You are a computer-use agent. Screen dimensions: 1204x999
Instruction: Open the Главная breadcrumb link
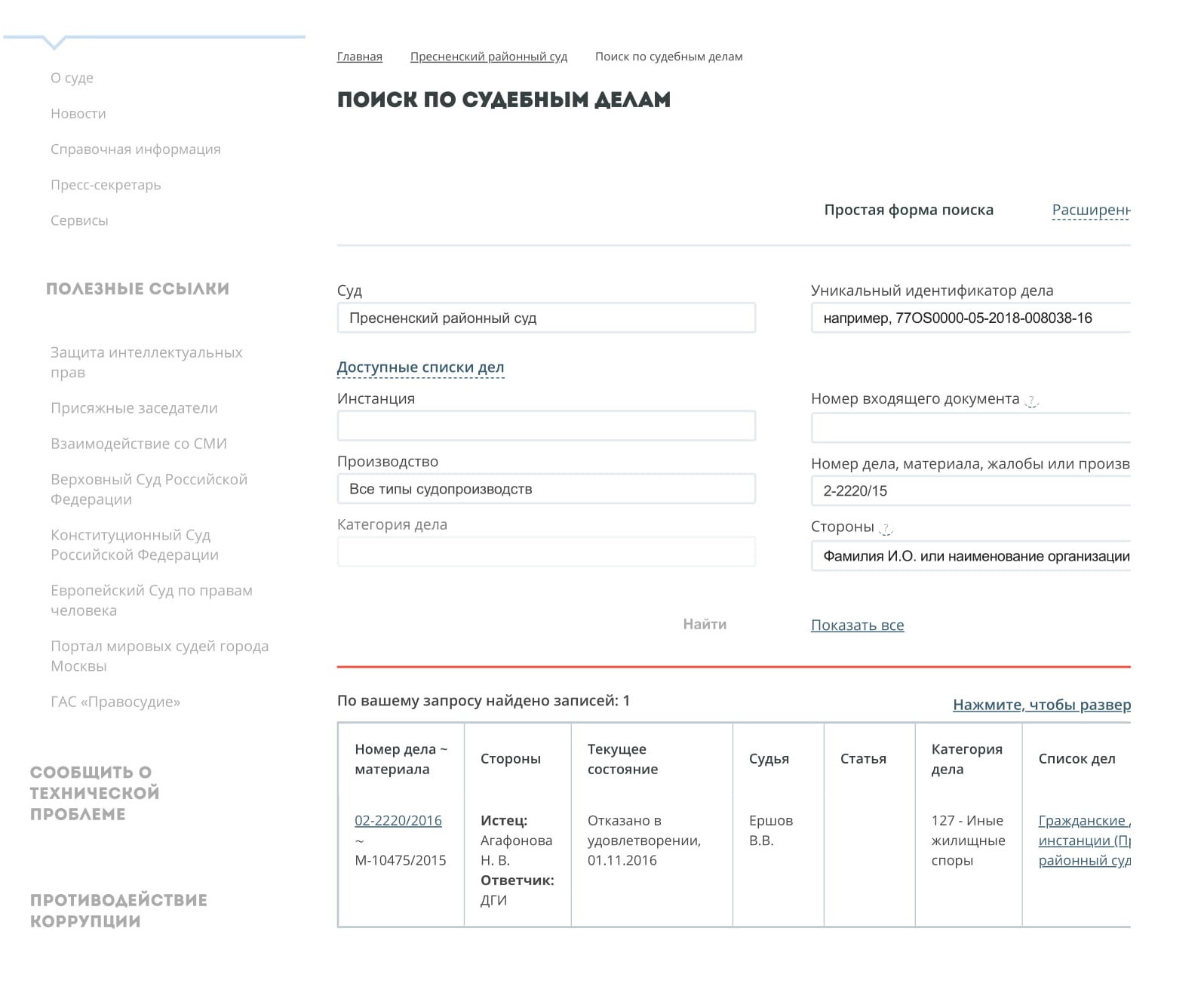click(359, 57)
